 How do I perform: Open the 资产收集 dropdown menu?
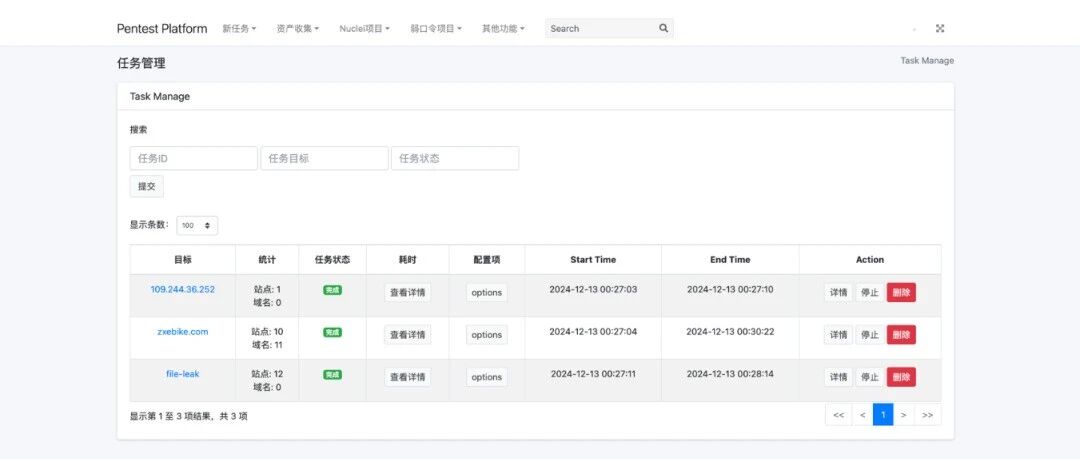click(298, 28)
